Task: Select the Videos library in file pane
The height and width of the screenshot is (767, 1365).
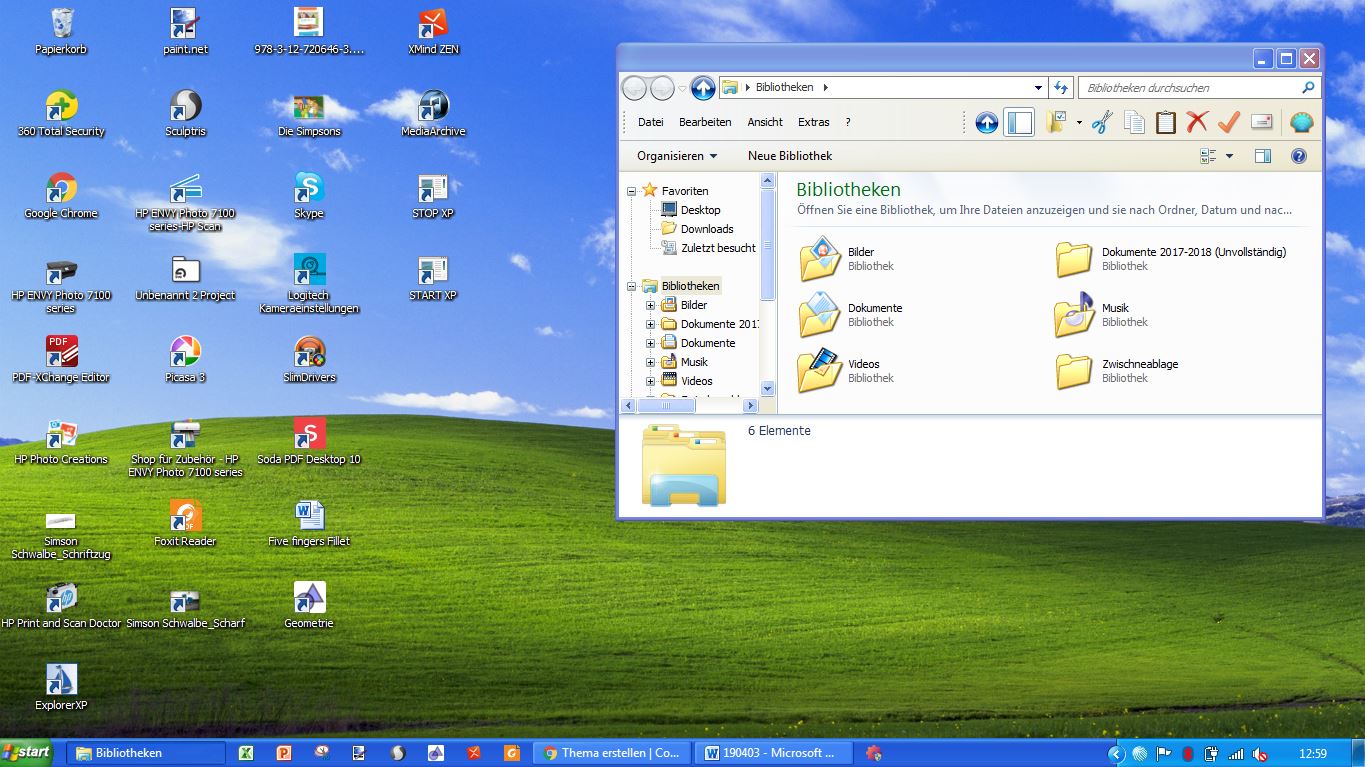Action: pyautogui.click(x=845, y=371)
